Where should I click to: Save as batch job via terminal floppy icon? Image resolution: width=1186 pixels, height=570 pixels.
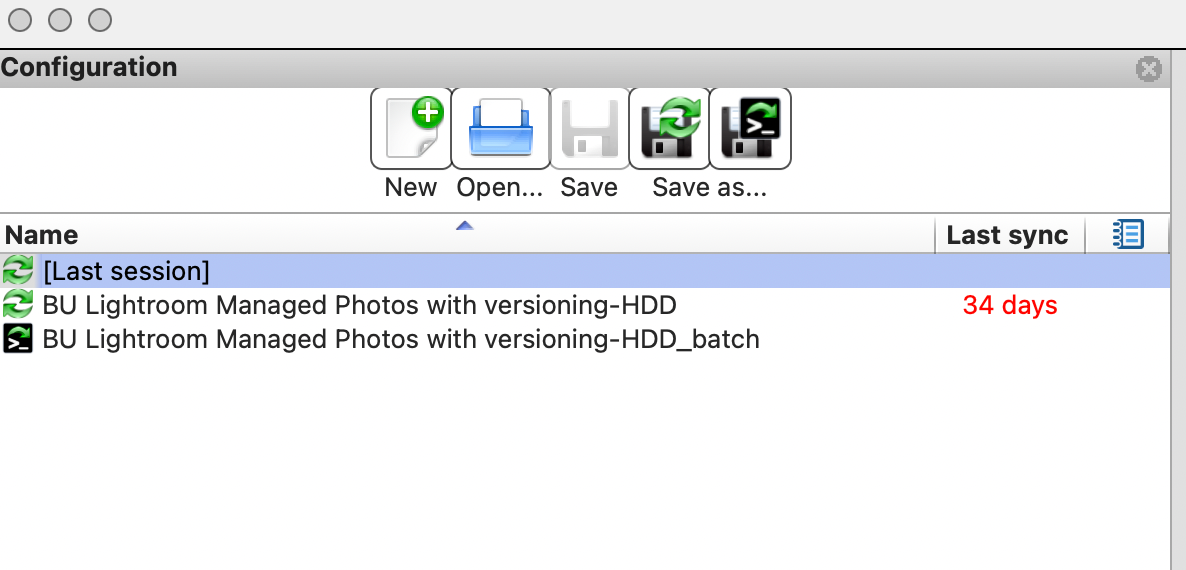(750, 129)
